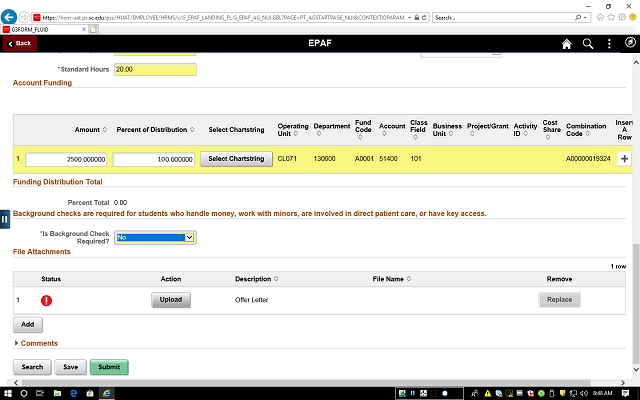This screenshot has width=640, height=400.
Task: Click the horizontal scrollbar left arrow
Action: click(x=16, y=383)
